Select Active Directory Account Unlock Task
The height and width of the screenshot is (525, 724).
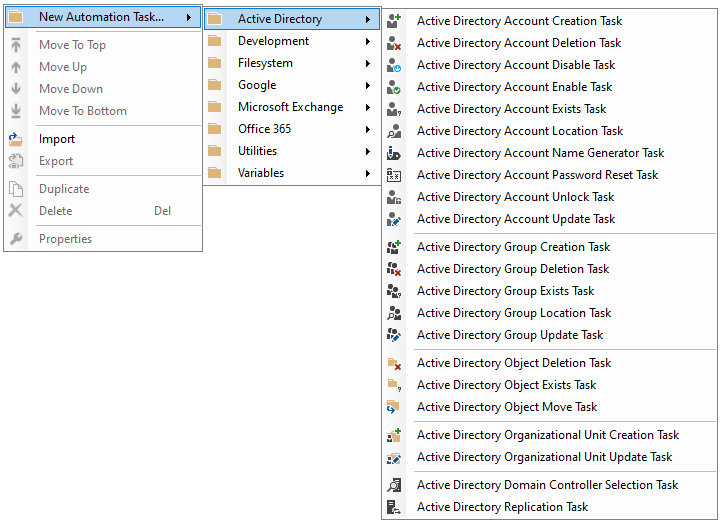(515, 197)
